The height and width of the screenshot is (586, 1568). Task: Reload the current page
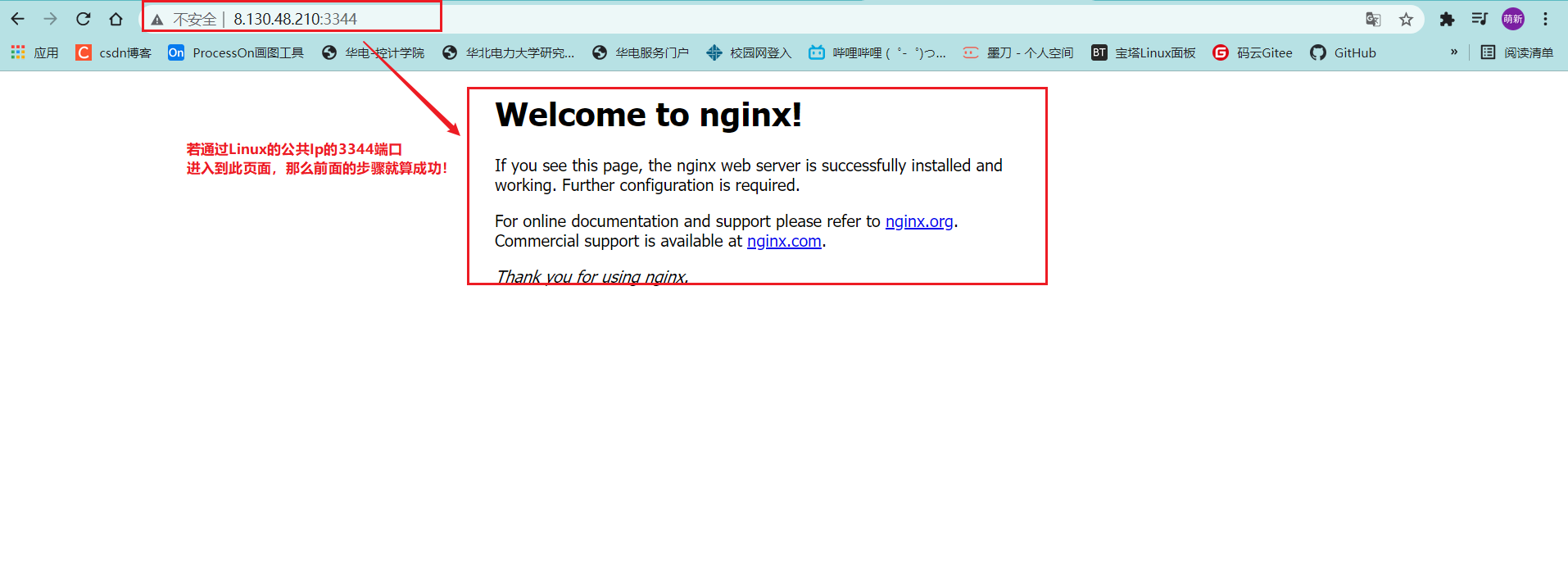pos(83,19)
